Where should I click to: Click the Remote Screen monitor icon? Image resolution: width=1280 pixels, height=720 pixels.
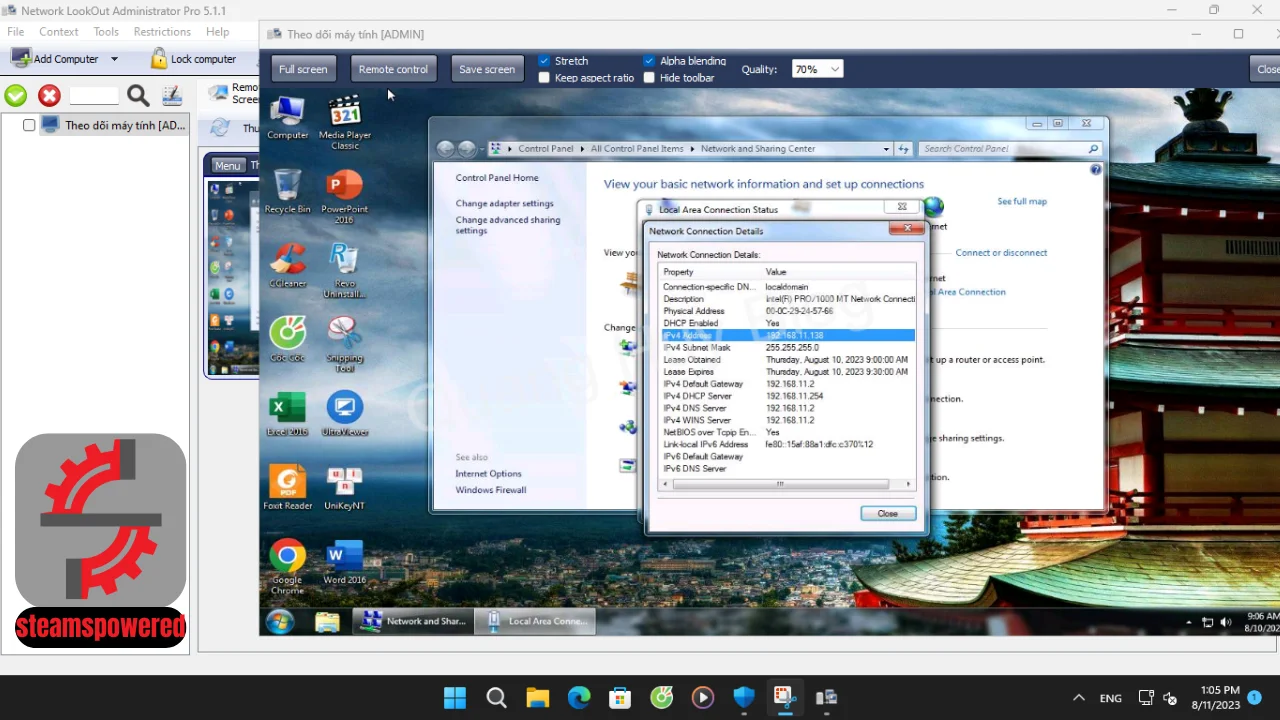pyautogui.click(x=218, y=94)
